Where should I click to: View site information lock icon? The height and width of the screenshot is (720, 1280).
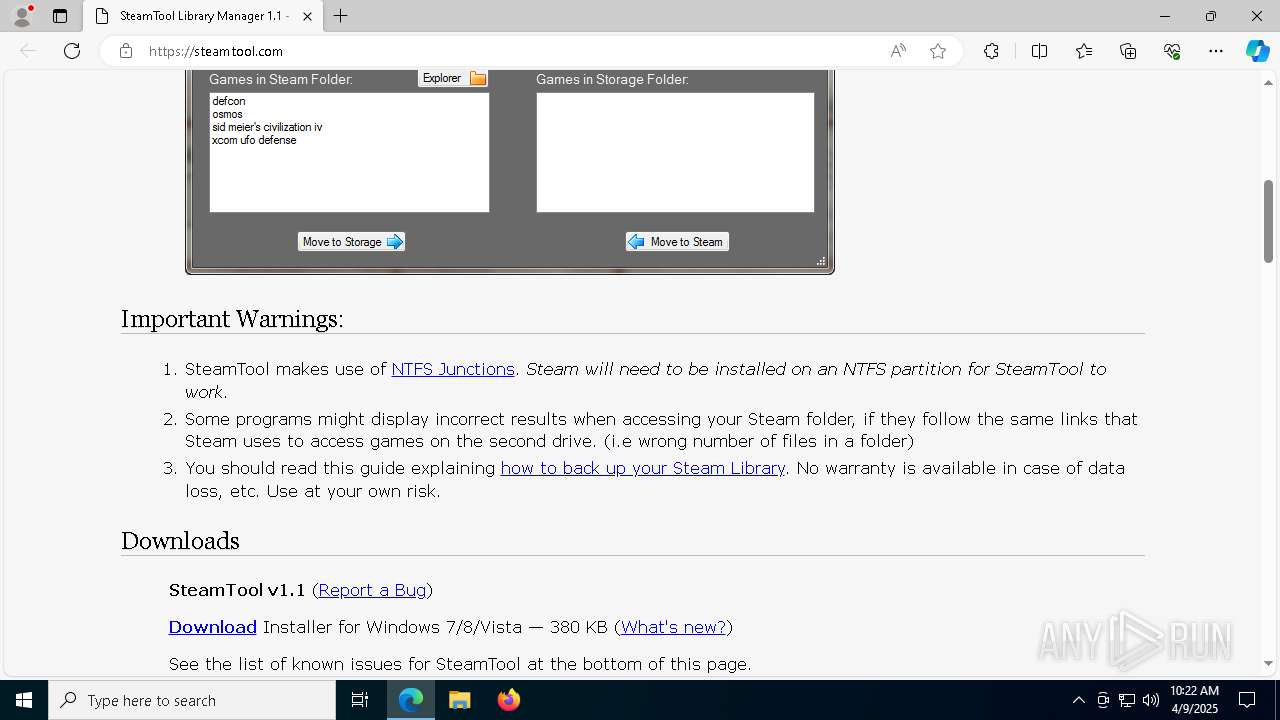pyautogui.click(x=126, y=51)
